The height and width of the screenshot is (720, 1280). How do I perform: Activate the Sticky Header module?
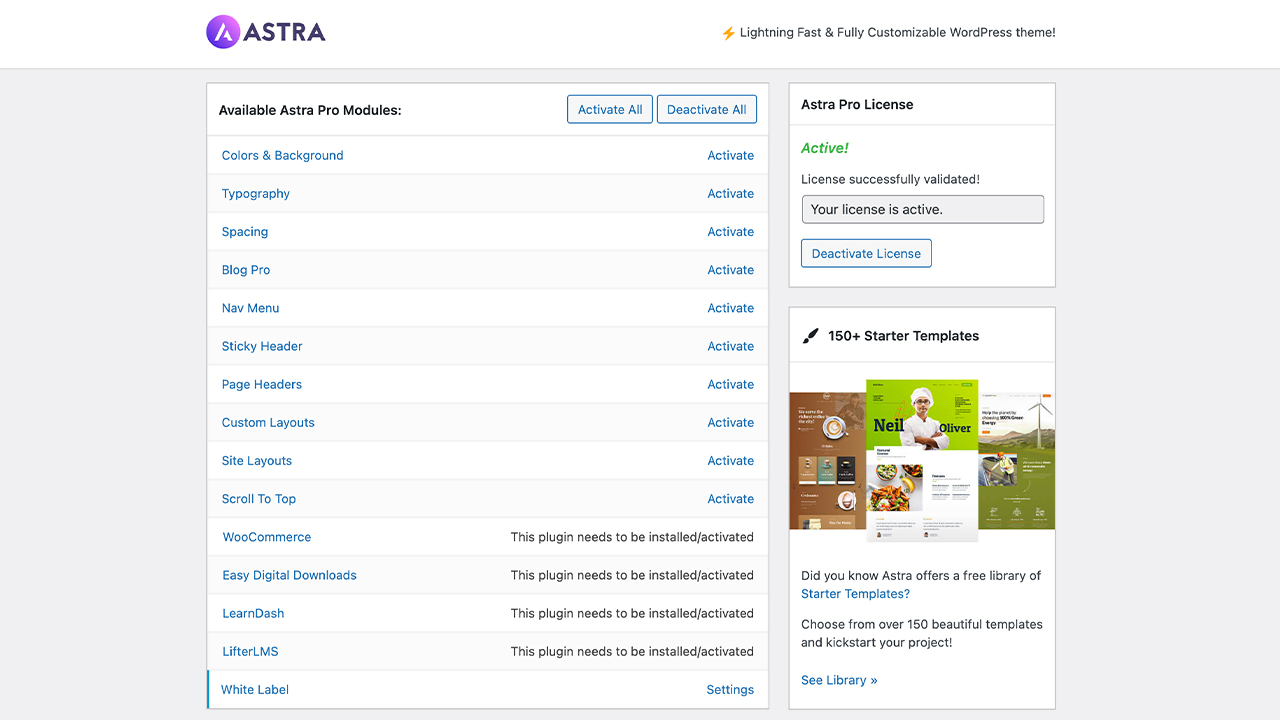pyautogui.click(x=730, y=346)
